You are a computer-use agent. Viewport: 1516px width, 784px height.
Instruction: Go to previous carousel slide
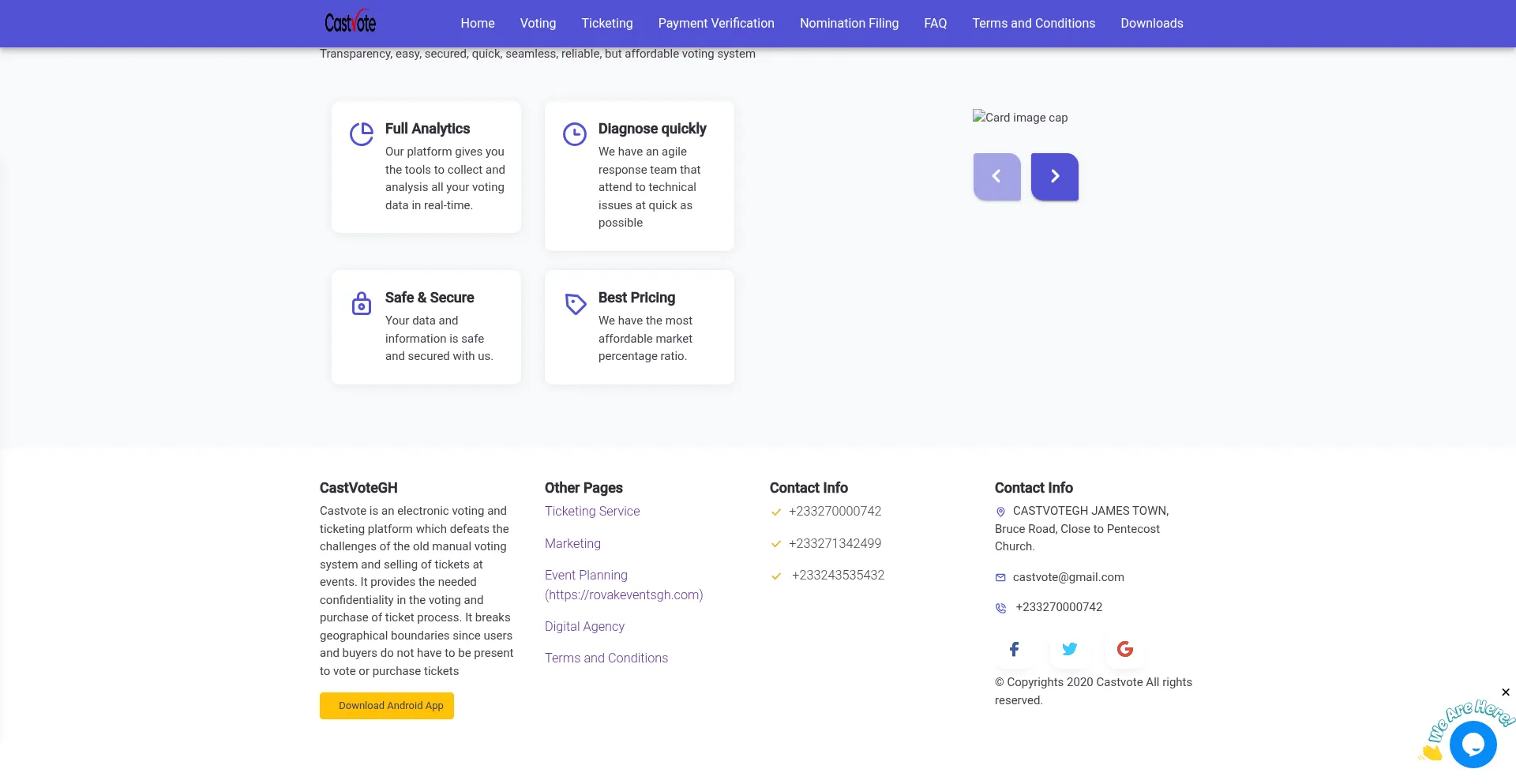coord(996,176)
